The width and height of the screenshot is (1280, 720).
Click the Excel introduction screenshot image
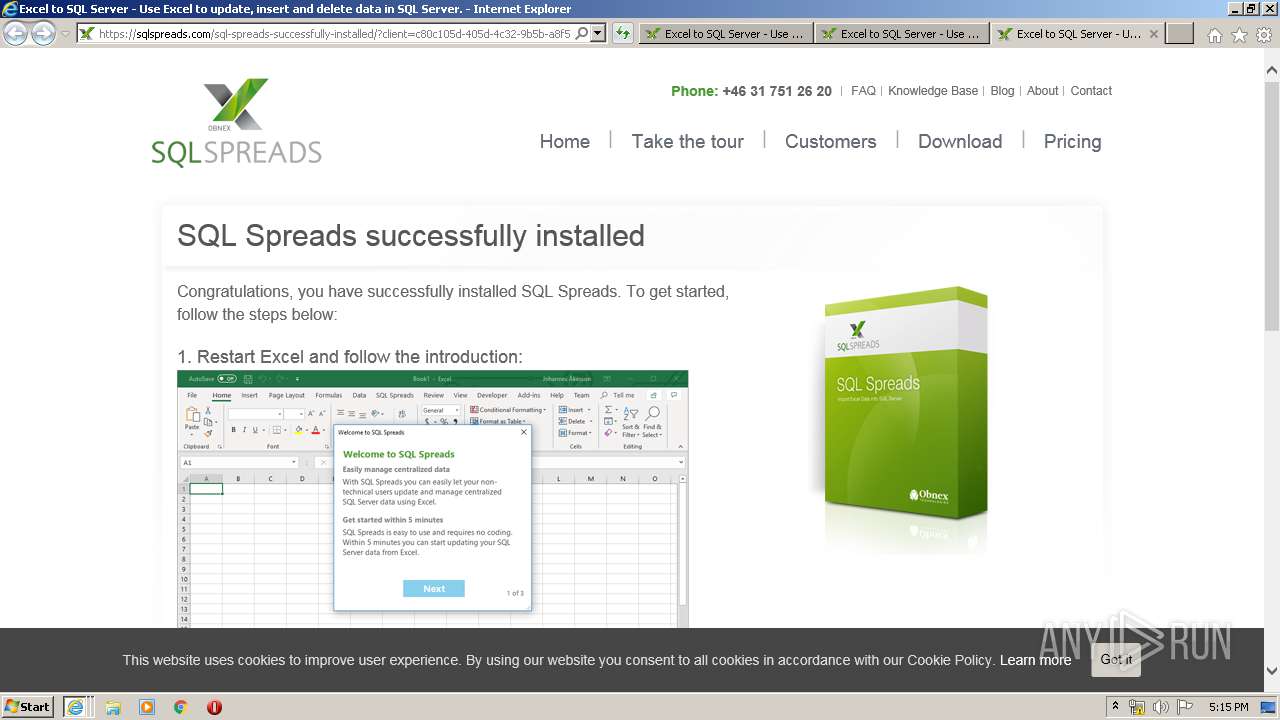point(433,499)
